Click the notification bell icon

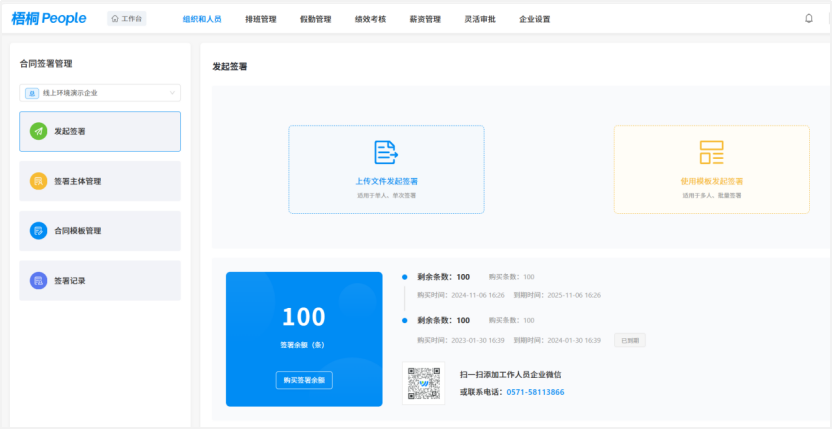pos(809,18)
